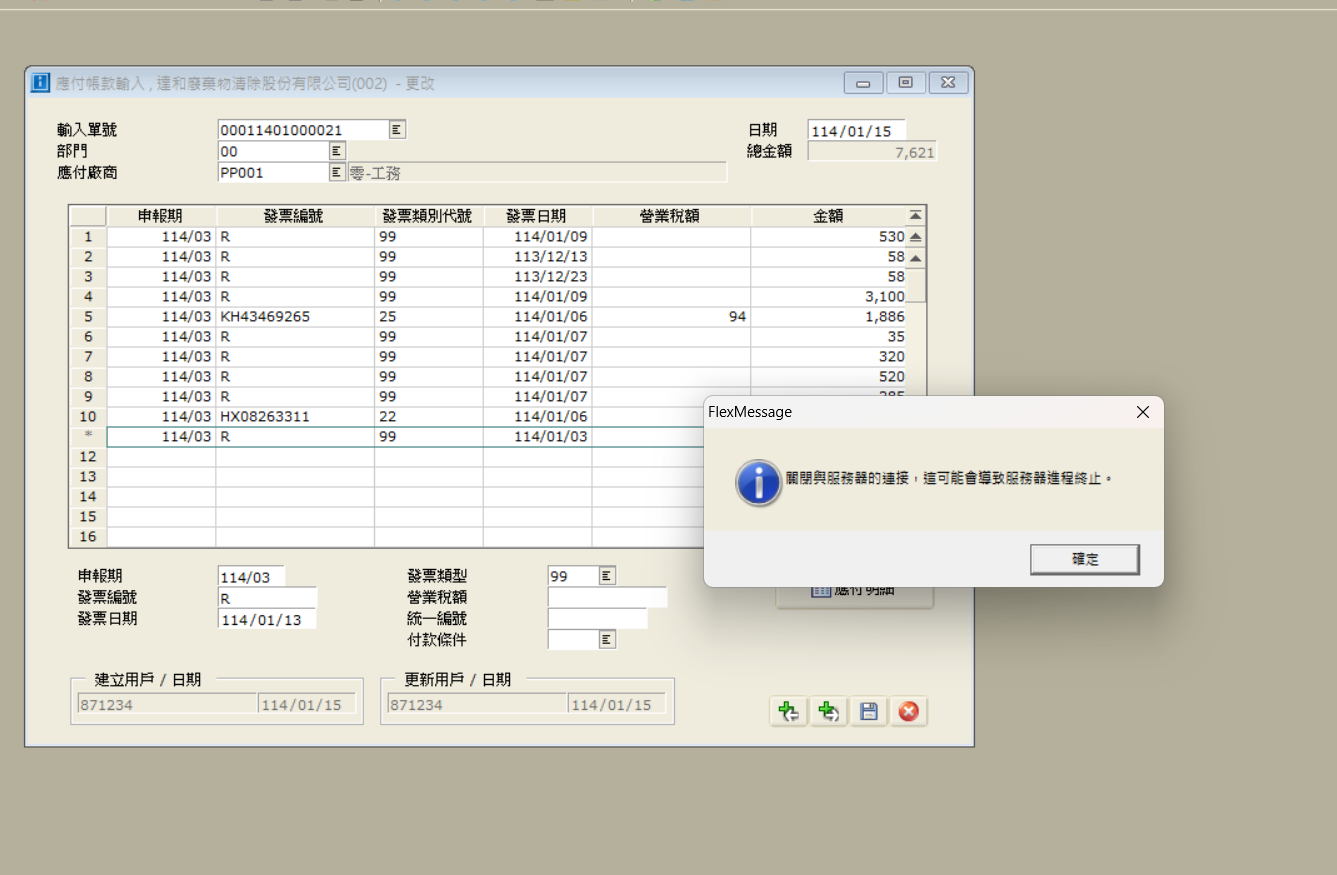Click the 日期 input field
1337x875 pixels.
(855, 130)
